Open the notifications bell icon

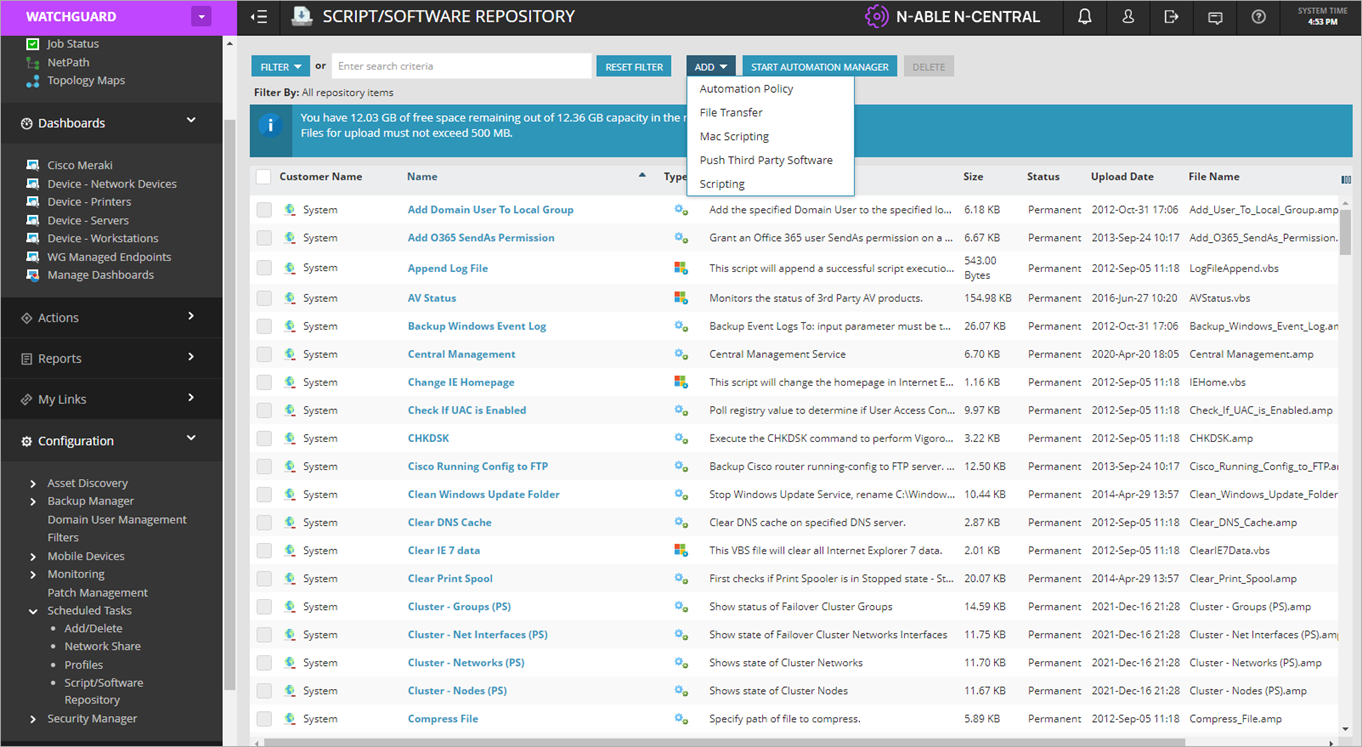click(1084, 17)
